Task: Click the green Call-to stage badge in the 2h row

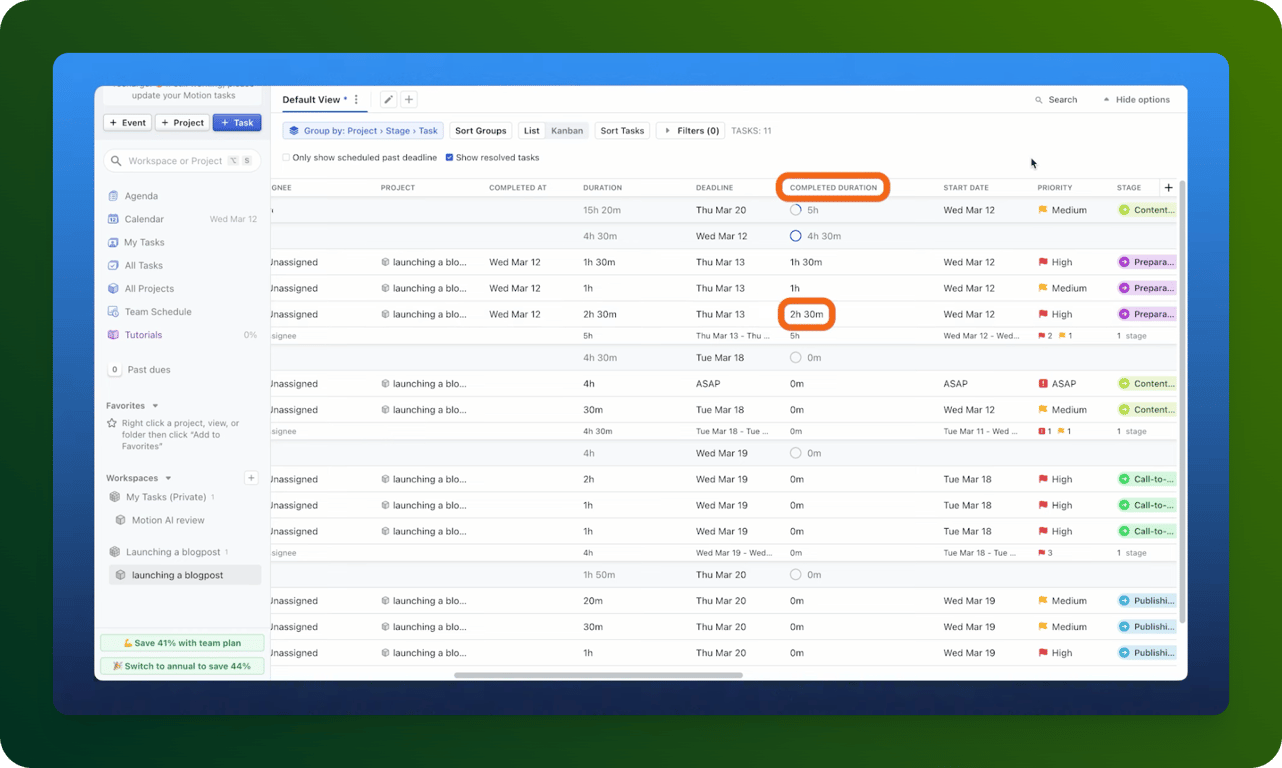Action: pyautogui.click(x=1146, y=479)
